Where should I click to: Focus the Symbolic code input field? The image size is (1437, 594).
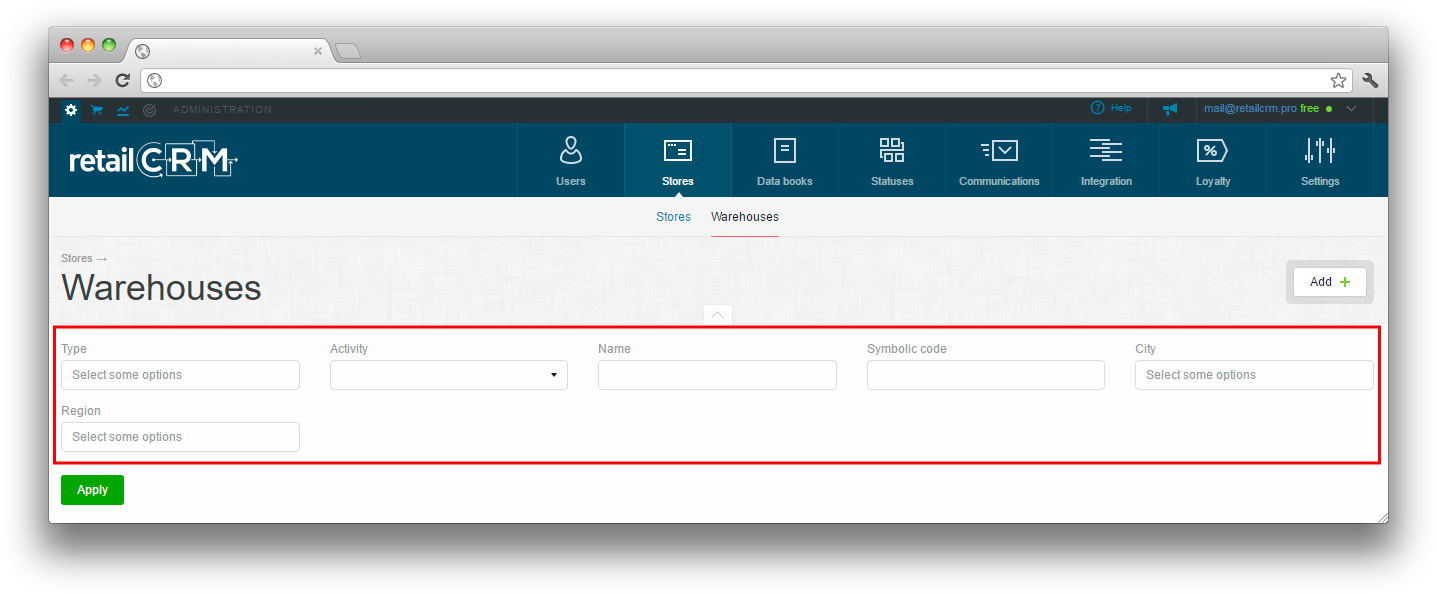pos(986,375)
